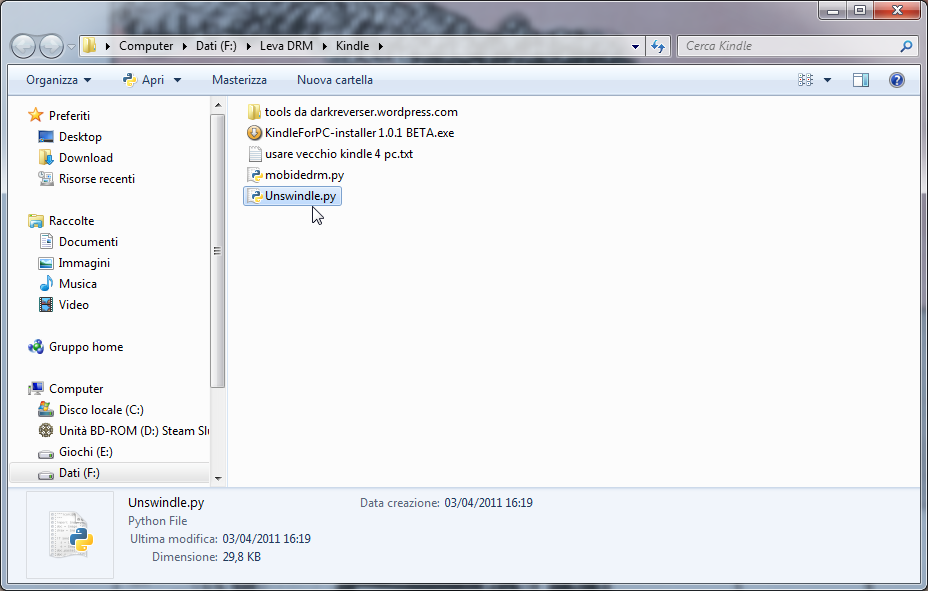Image resolution: width=928 pixels, height=591 pixels.
Task: Open the Video library
Action: coord(74,305)
